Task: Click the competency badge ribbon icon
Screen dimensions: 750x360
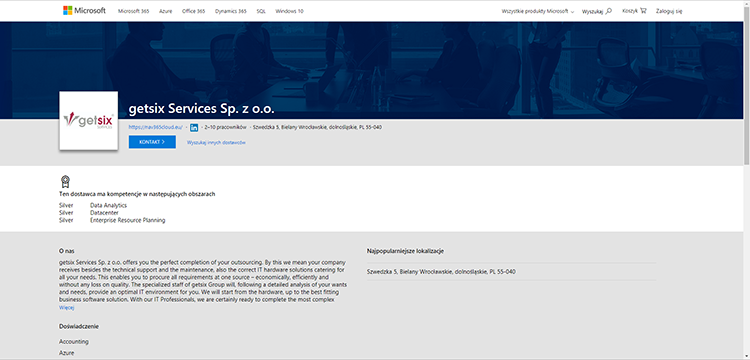Action: pos(66,182)
